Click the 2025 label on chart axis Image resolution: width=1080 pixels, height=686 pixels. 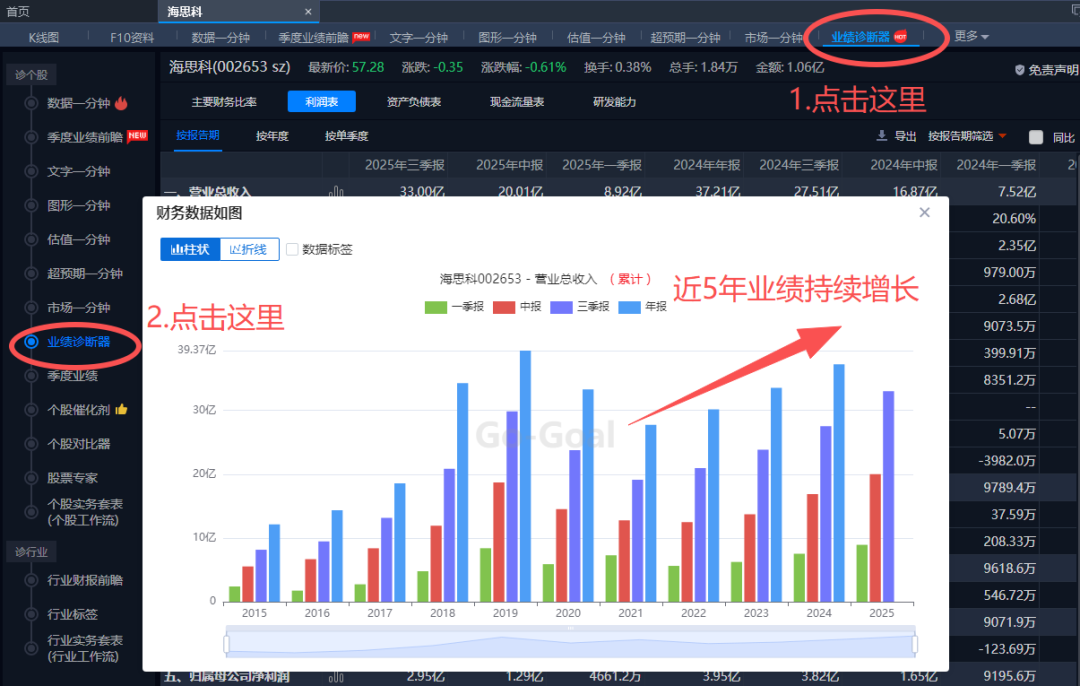point(882,613)
